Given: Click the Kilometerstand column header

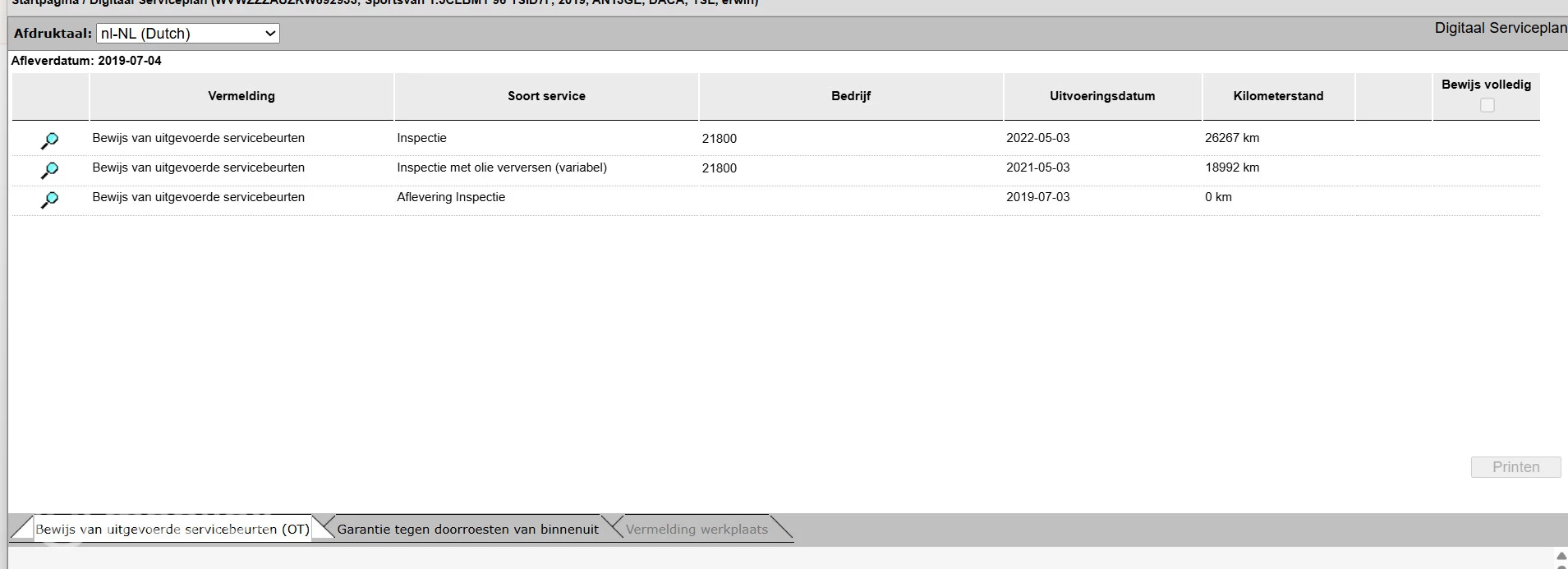Looking at the screenshot, I should pos(1278,96).
